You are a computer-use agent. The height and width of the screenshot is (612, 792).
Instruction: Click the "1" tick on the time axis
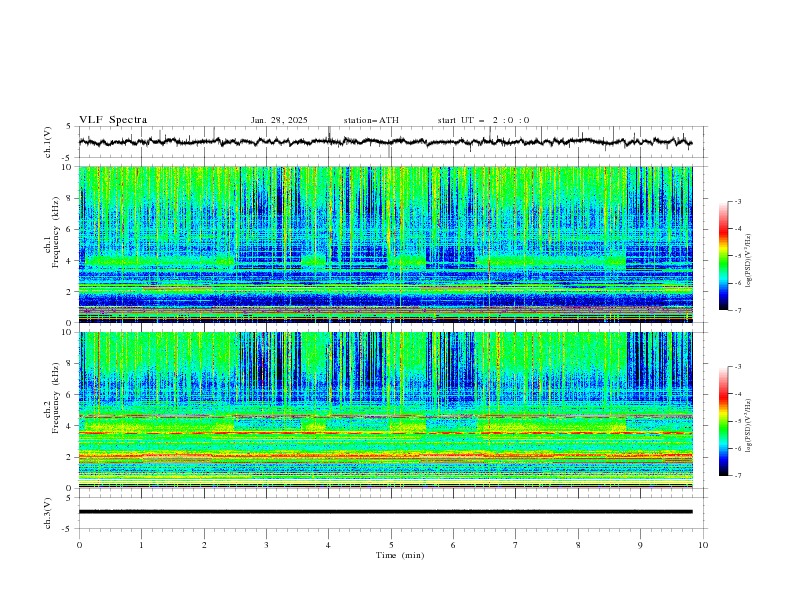coord(141,545)
